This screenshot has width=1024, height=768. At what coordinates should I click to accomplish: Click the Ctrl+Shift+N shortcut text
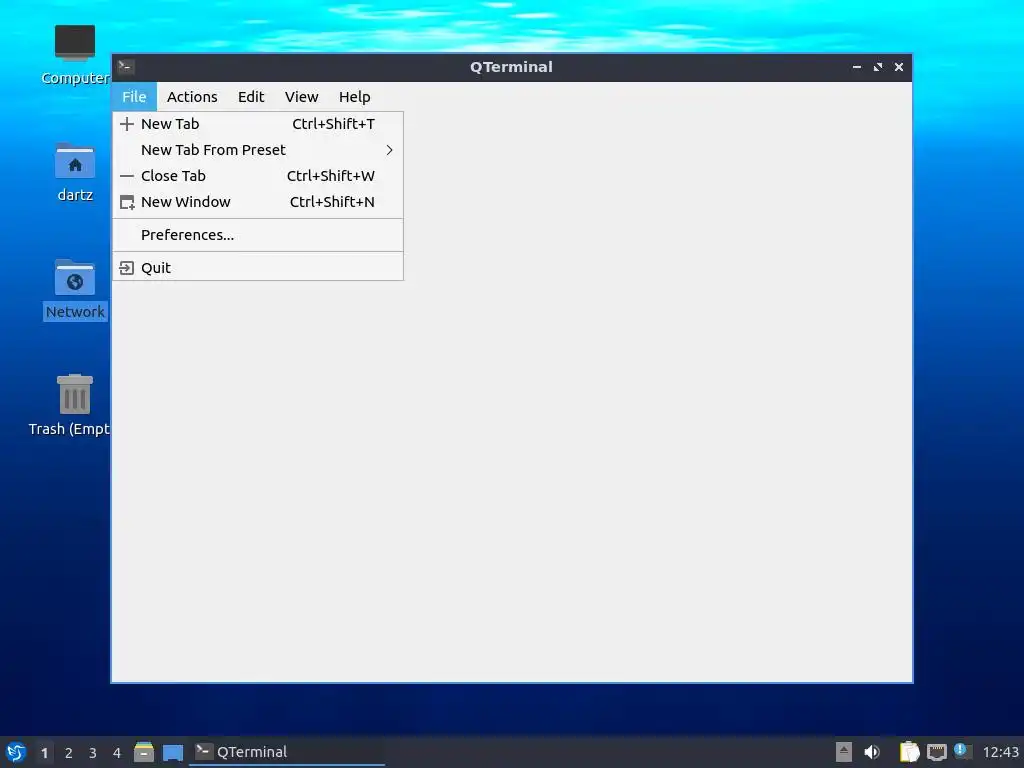332,202
